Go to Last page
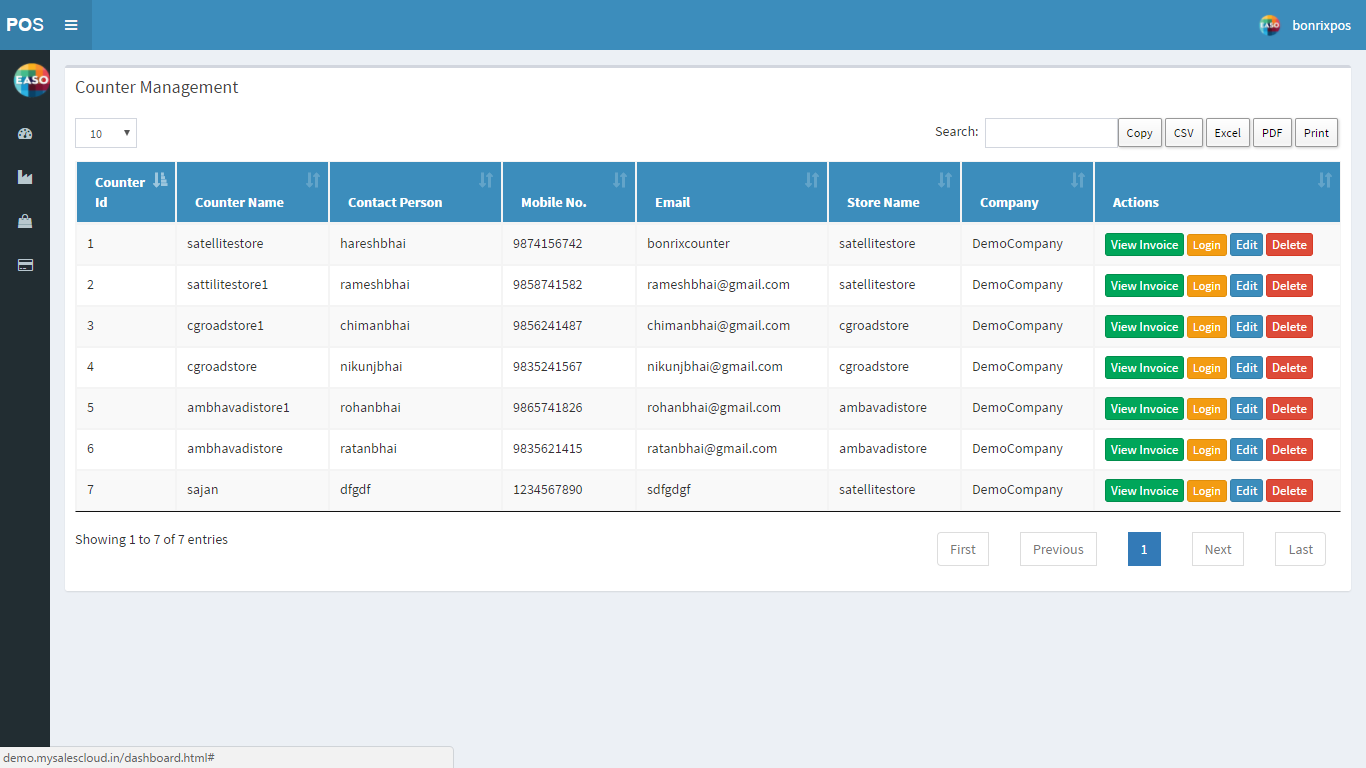The width and height of the screenshot is (1366, 768). [x=1300, y=549]
